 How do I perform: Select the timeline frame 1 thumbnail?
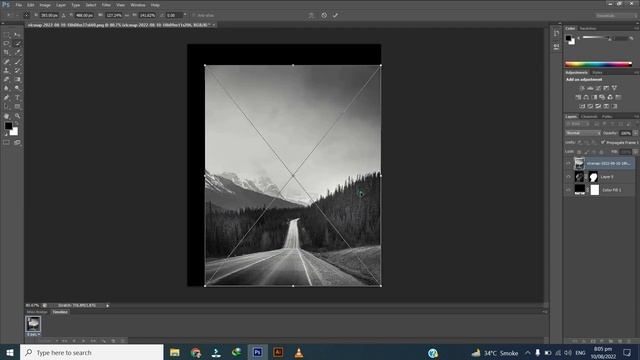[33, 324]
